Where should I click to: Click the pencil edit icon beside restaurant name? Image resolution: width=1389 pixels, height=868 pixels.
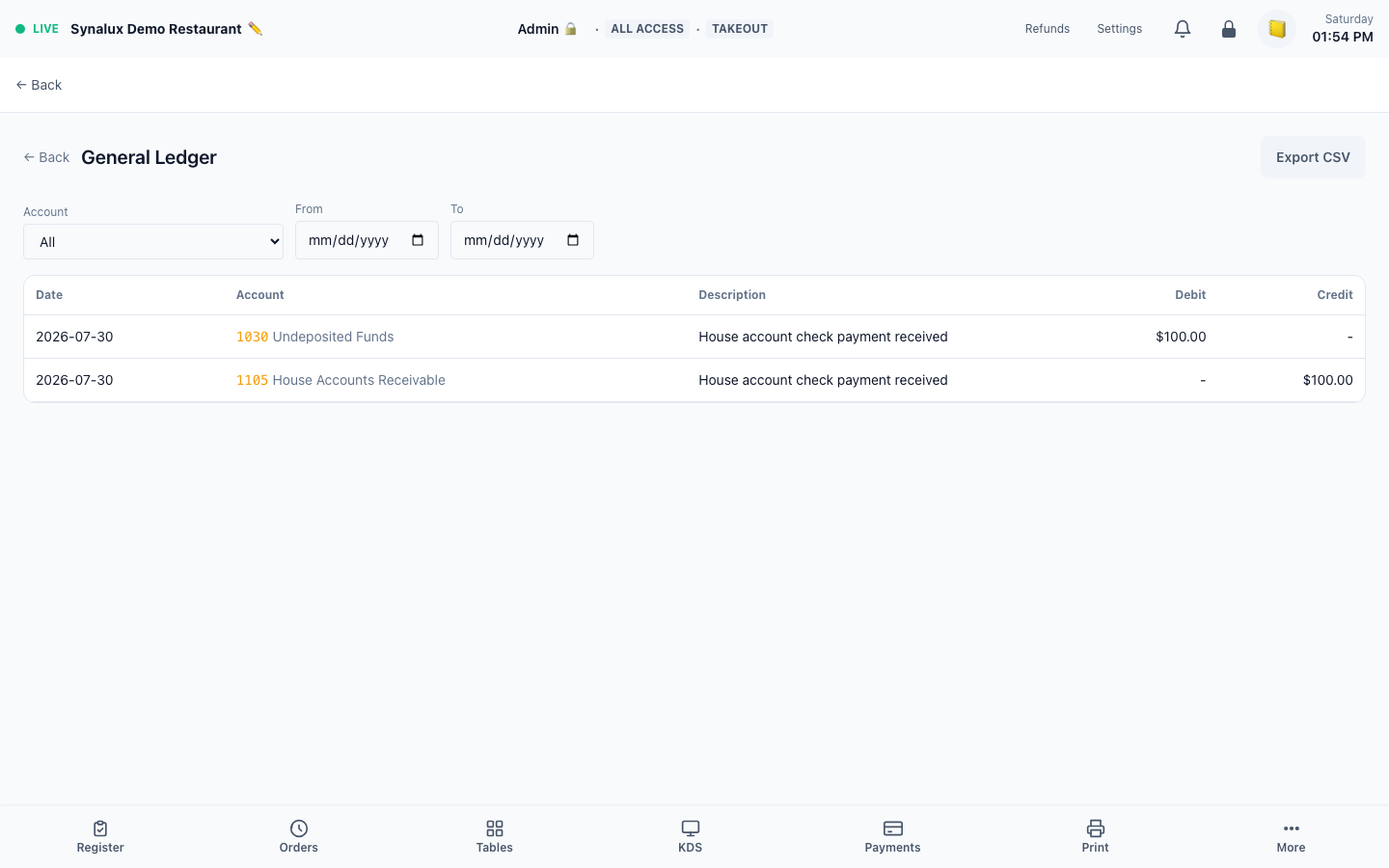tap(255, 29)
